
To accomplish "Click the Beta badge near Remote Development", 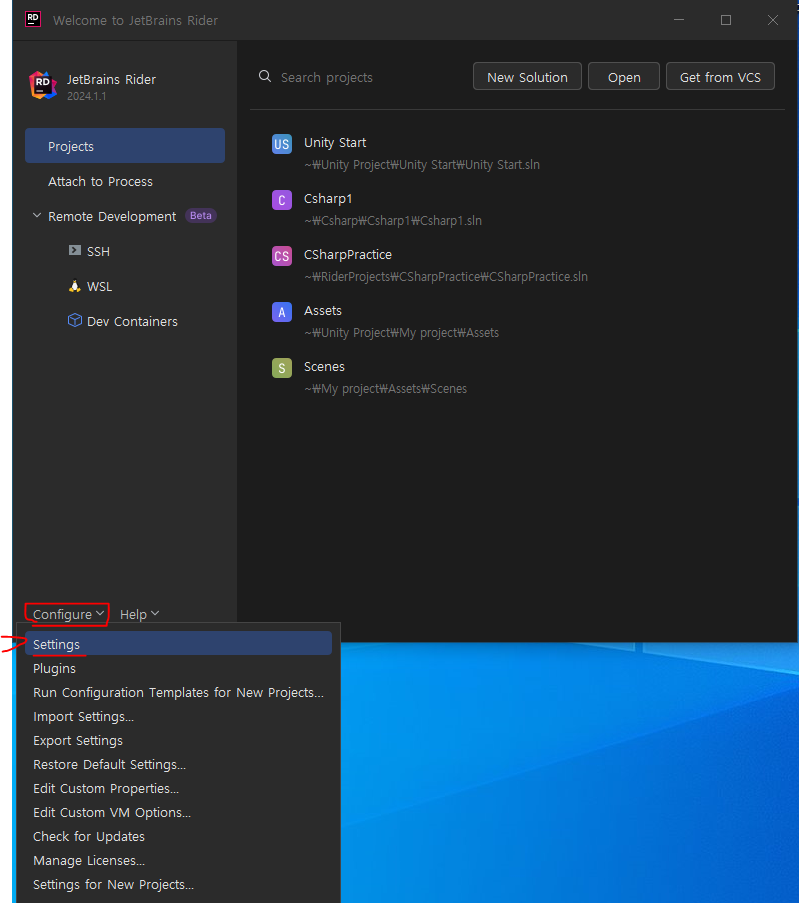I will click(200, 215).
